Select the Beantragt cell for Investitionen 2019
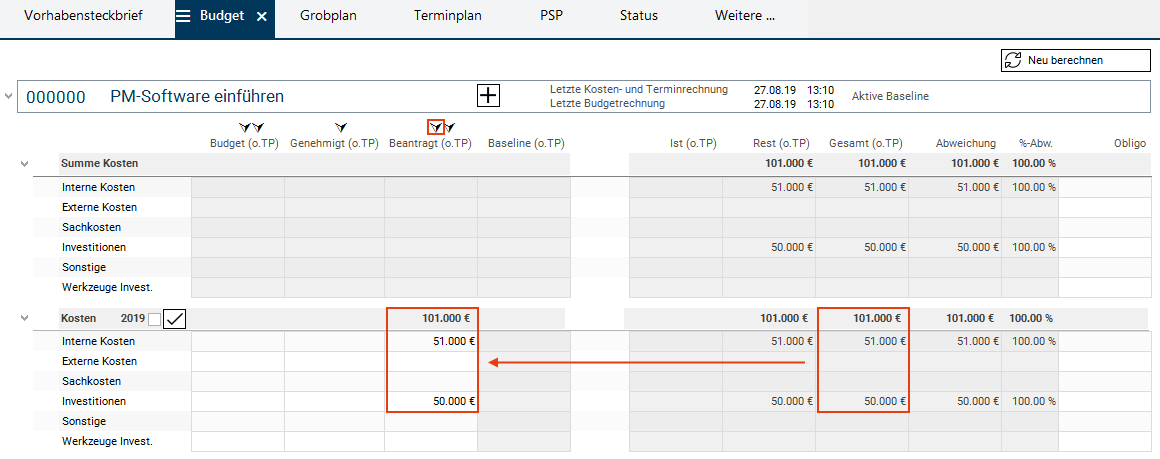1160x459 pixels. (431, 401)
